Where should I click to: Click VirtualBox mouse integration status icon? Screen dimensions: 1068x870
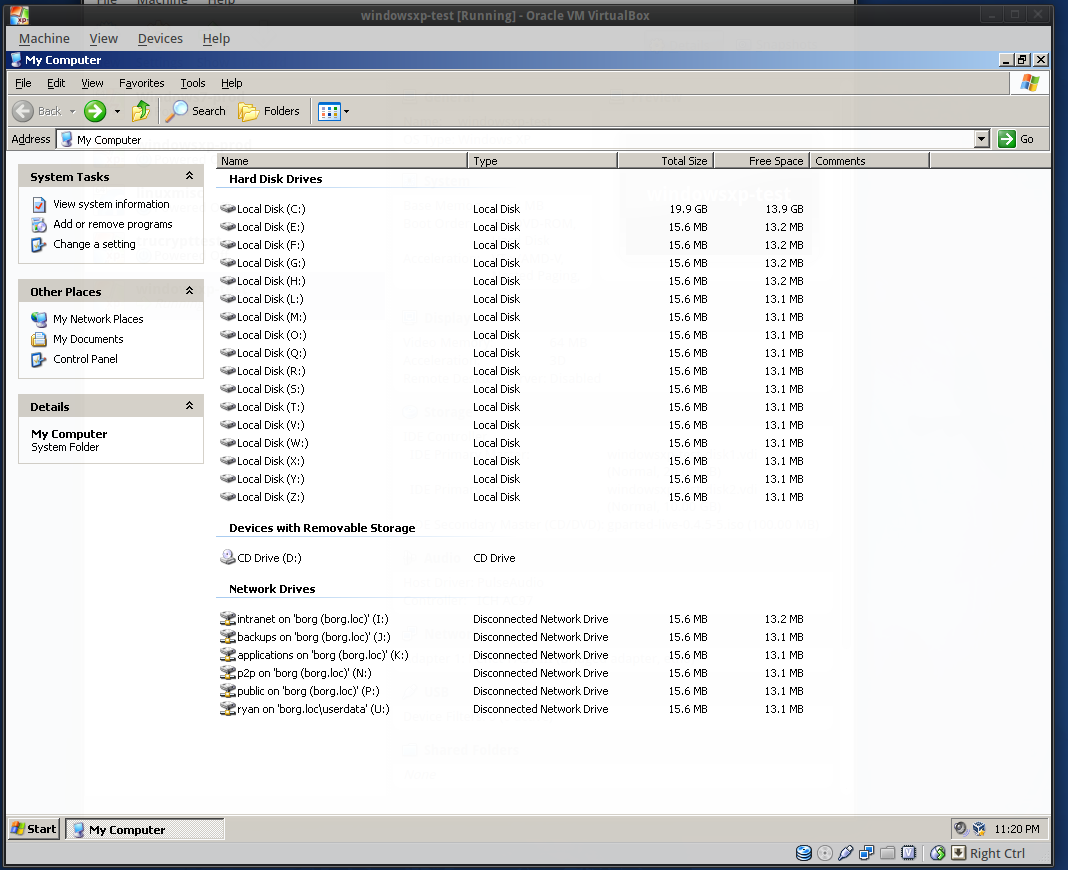pos(938,853)
